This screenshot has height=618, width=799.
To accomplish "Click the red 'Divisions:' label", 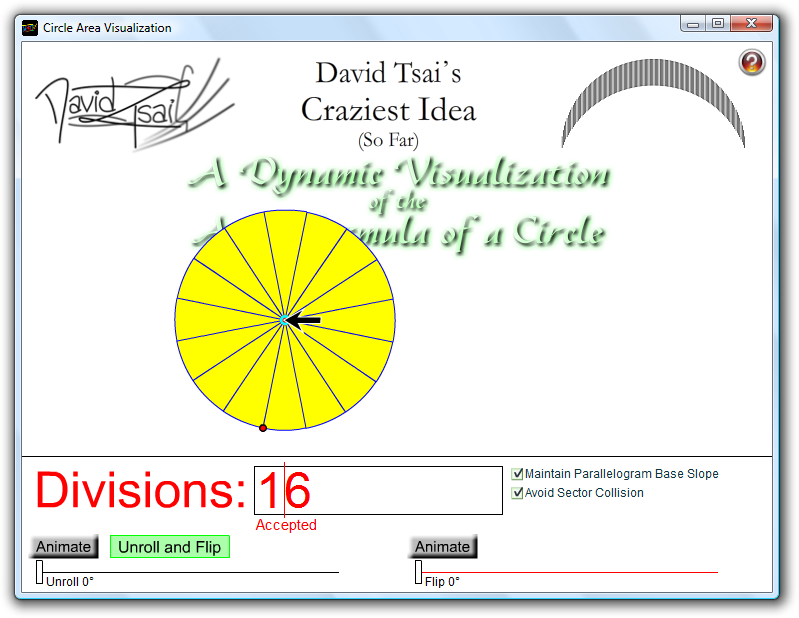I will coord(141,490).
